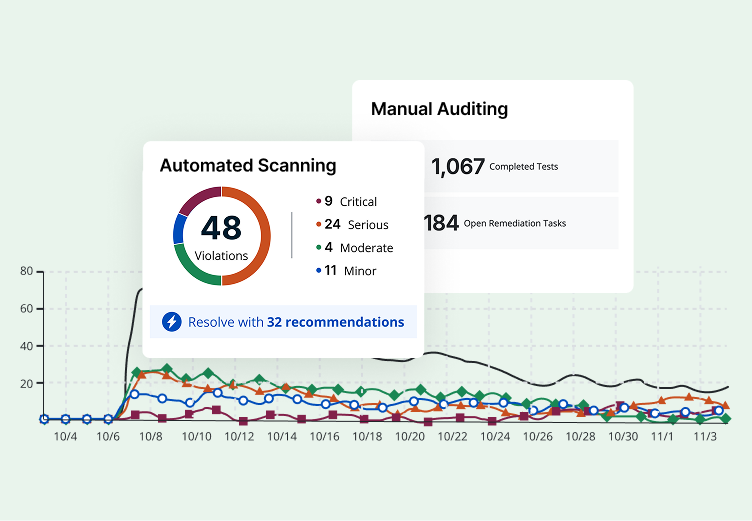Click the blue Minor legend dot
Viewport: 752px width, 521px height.
click(318, 271)
